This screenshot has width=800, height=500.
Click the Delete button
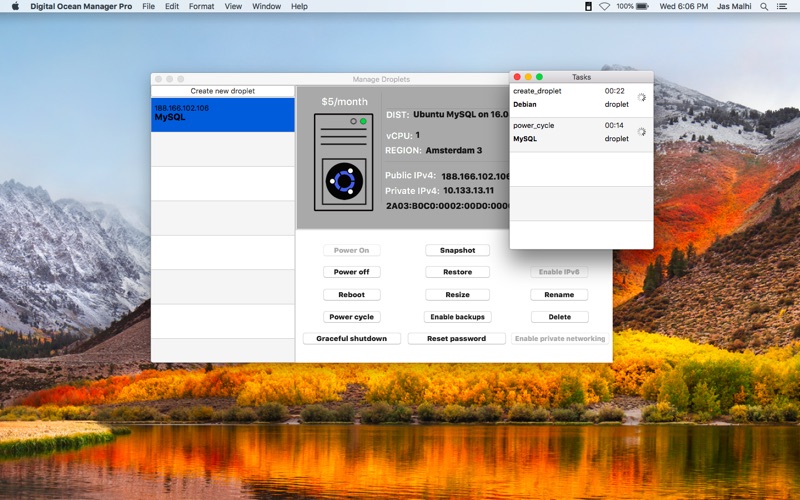pos(560,317)
